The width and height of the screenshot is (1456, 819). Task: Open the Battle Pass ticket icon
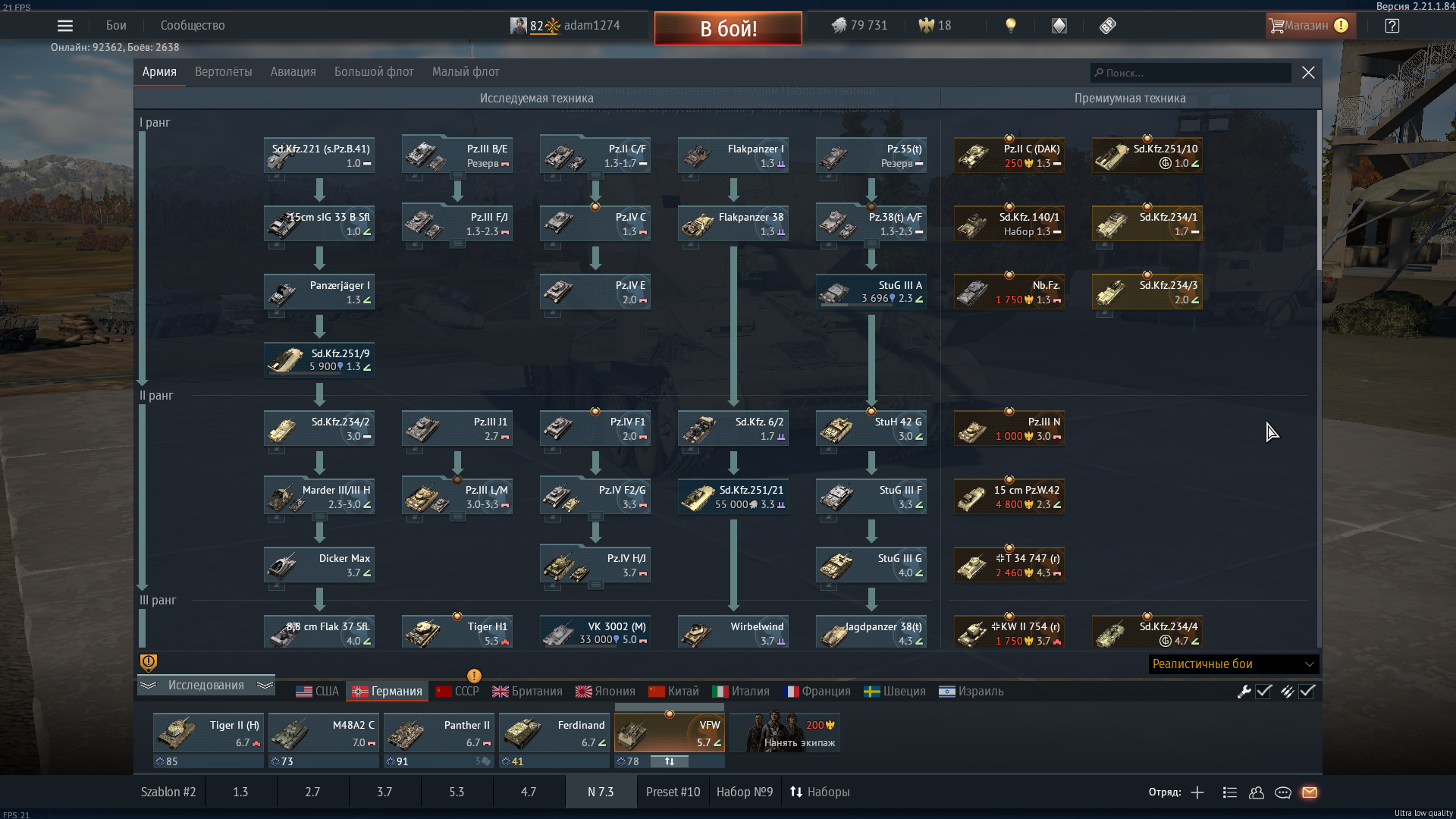click(x=1108, y=26)
